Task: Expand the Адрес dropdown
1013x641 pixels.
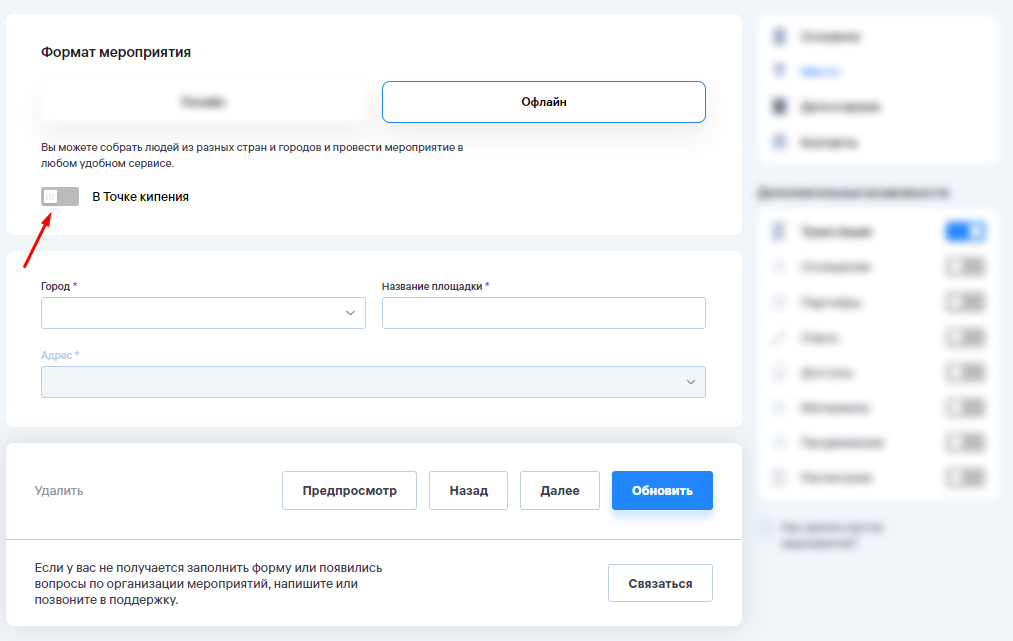Action: click(373, 382)
